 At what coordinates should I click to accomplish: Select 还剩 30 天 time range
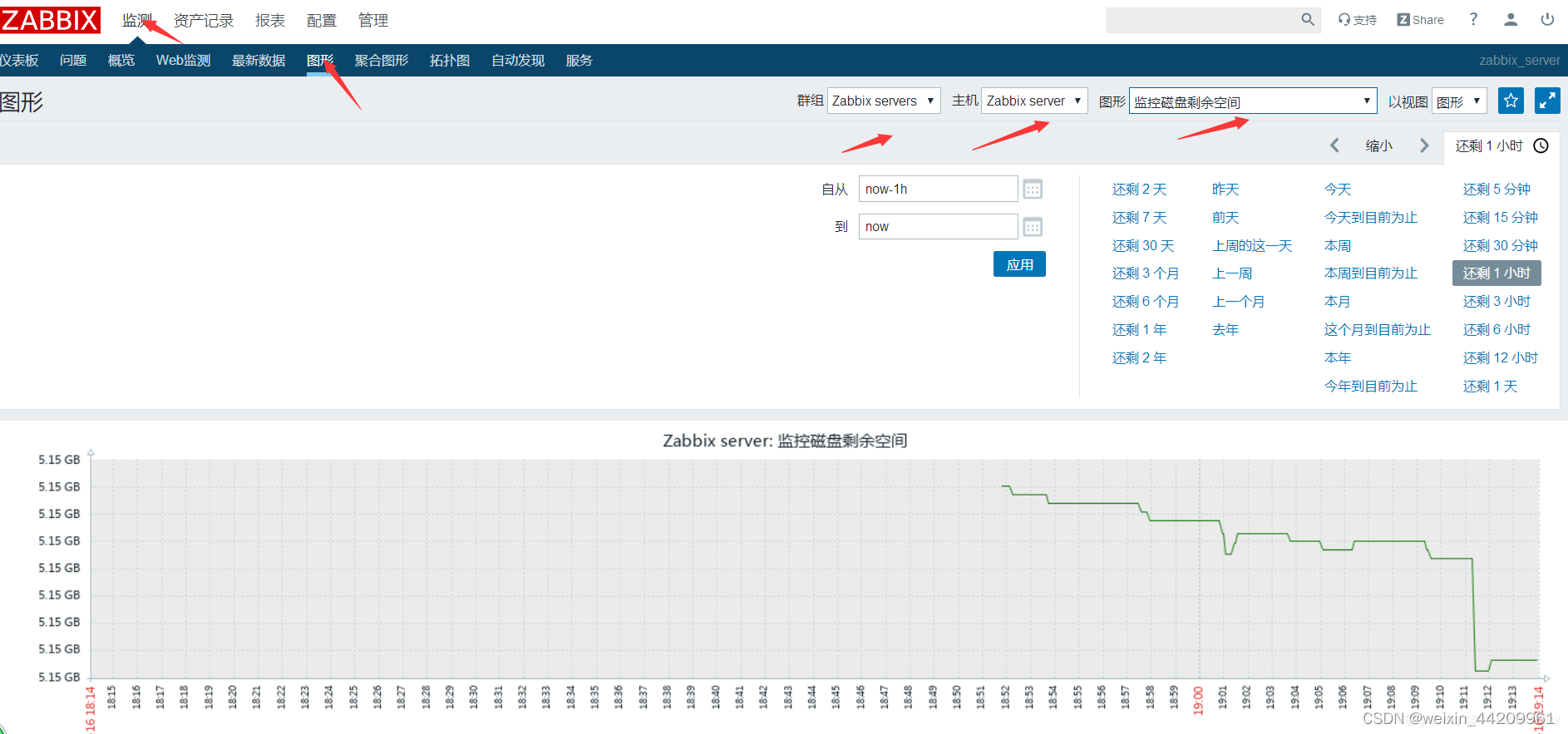point(1143,246)
